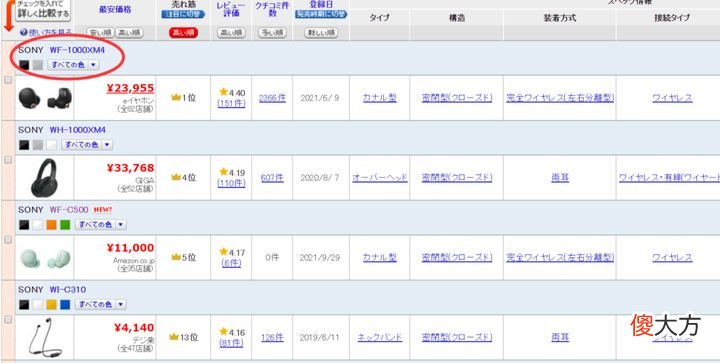Sort by lowest price using 安い順
The image size is (720, 363).
coord(100,33)
